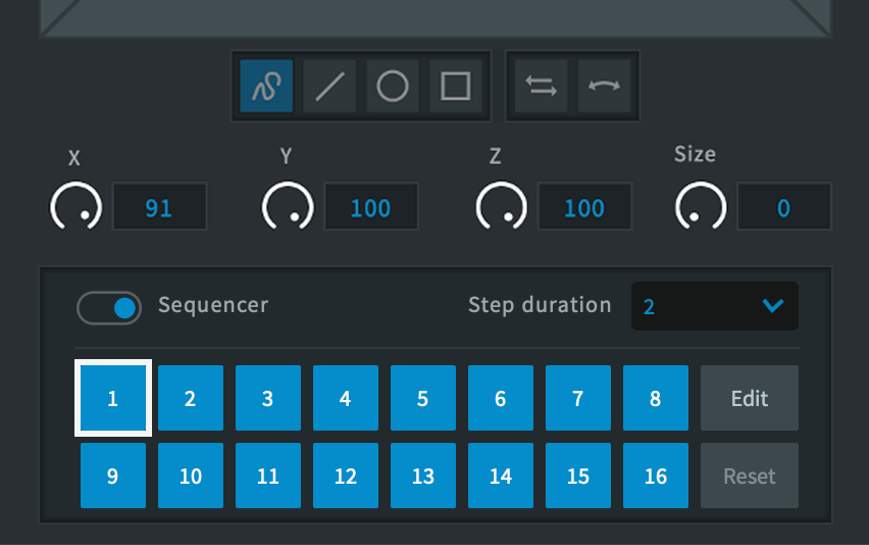869x545 pixels.
Task: Click the Y knob
Action: click(287, 207)
